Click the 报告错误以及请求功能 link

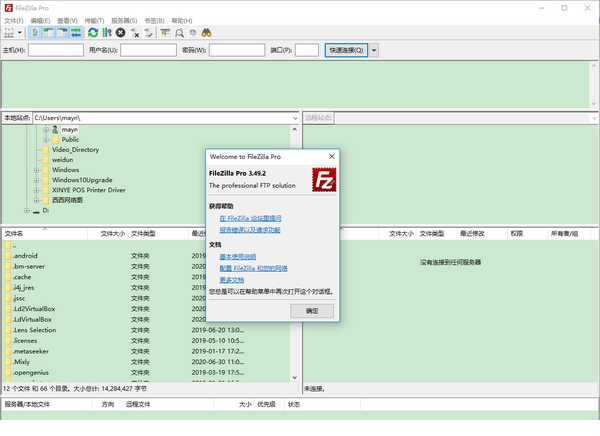250,230
